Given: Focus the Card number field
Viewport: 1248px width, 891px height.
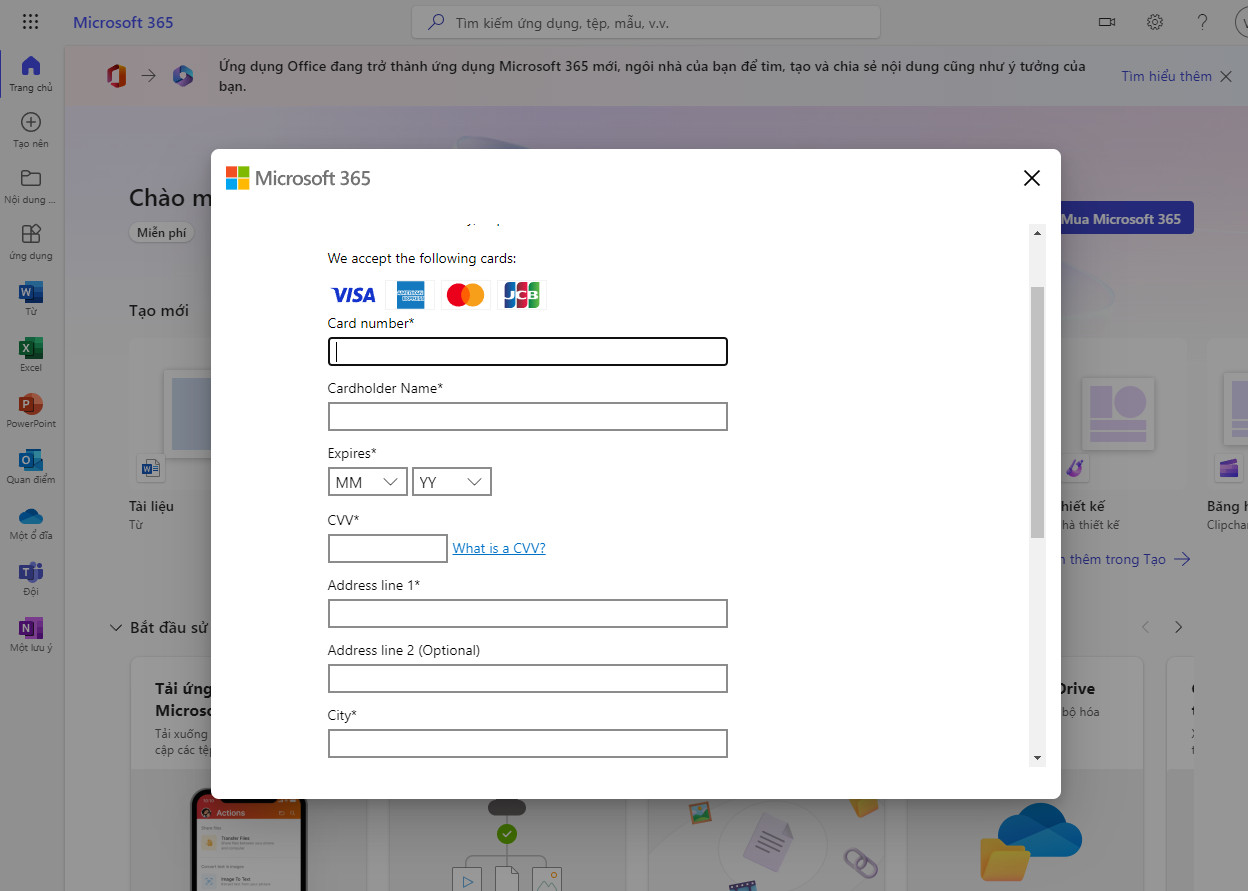Looking at the screenshot, I should coord(527,352).
